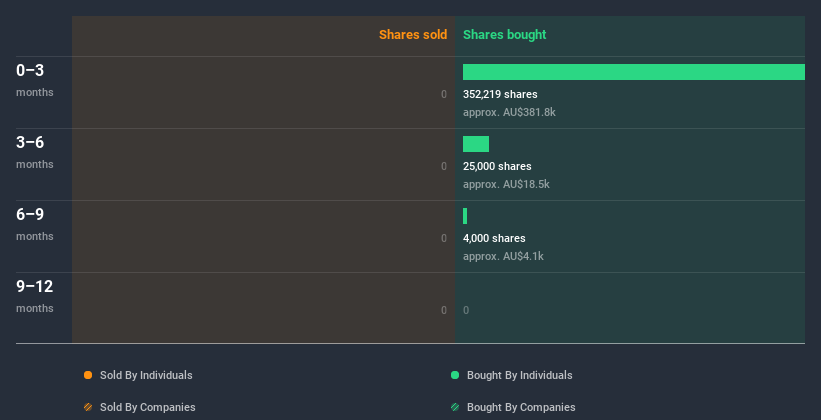Click the approx. AU$4.1k amount

click(x=503, y=256)
